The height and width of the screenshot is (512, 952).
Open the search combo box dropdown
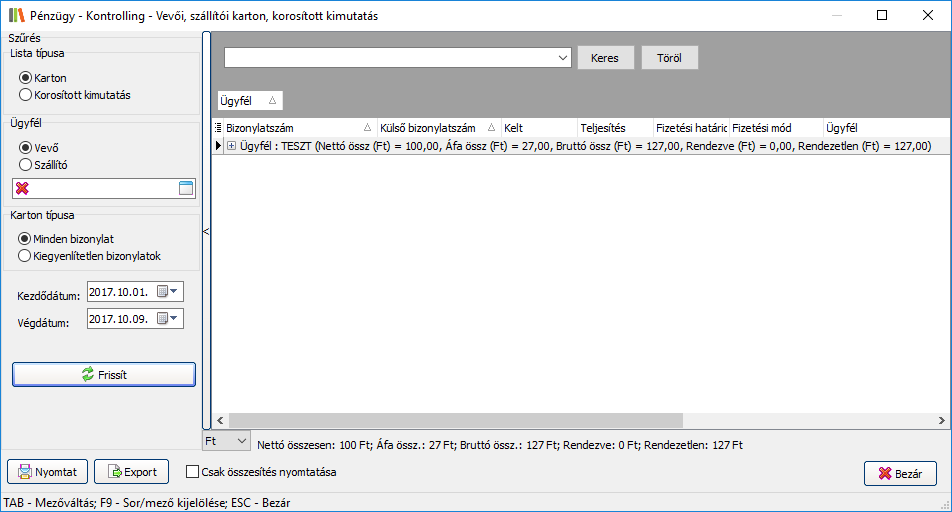(562, 58)
